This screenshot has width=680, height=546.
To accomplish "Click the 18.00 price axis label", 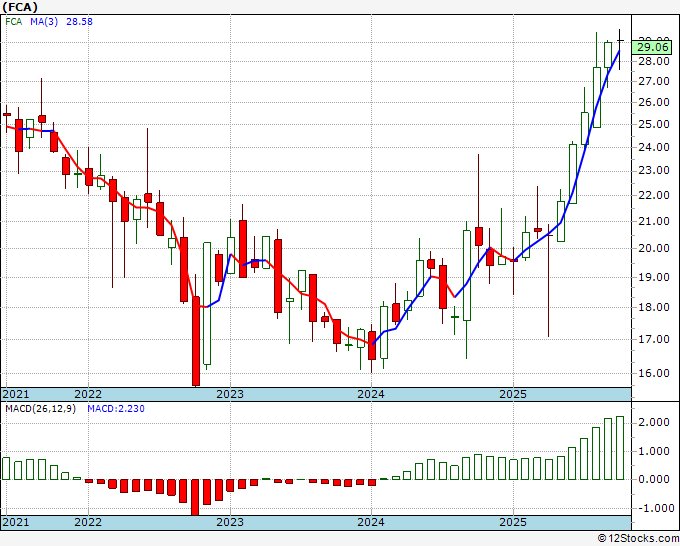I will 653,307.
